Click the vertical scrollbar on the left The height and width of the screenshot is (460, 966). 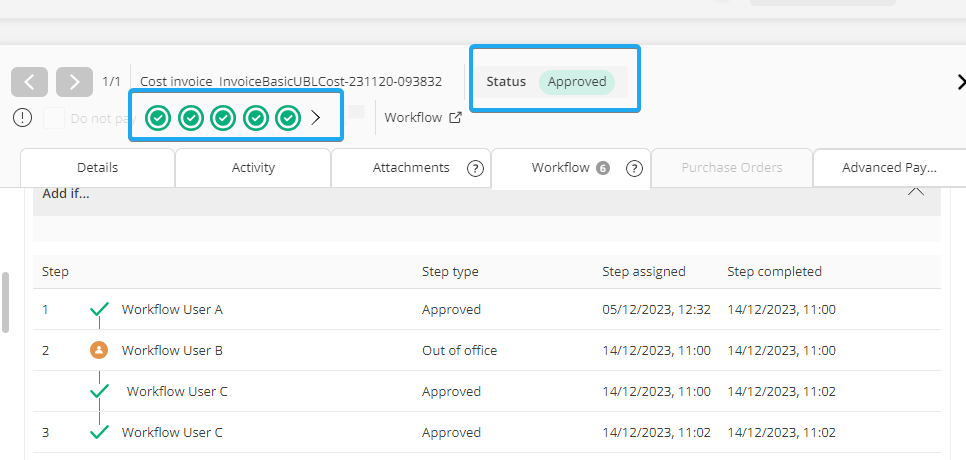[x=6, y=302]
